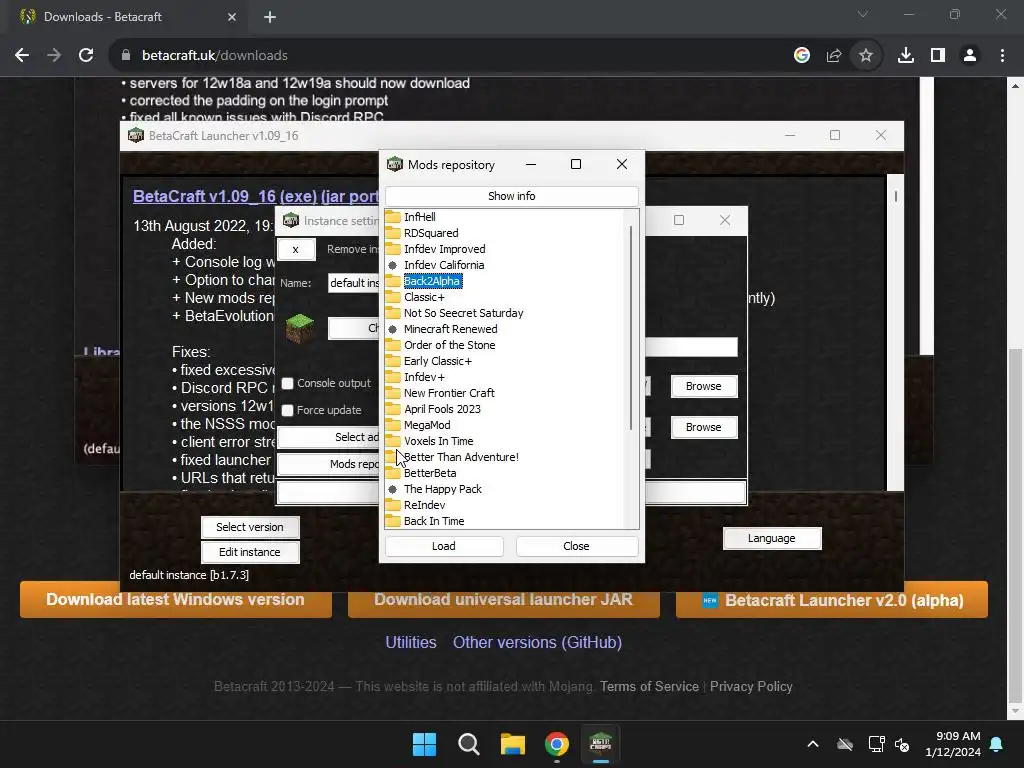This screenshot has height=768, width=1024.
Task: Select Early Classic+ in mods list
Action: click(438, 361)
